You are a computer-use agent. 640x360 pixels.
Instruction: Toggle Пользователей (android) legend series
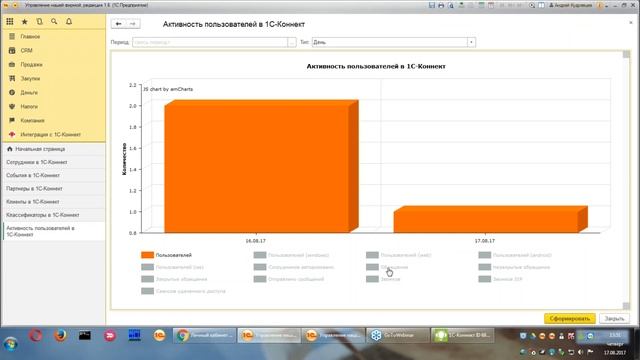click(515, 255)
